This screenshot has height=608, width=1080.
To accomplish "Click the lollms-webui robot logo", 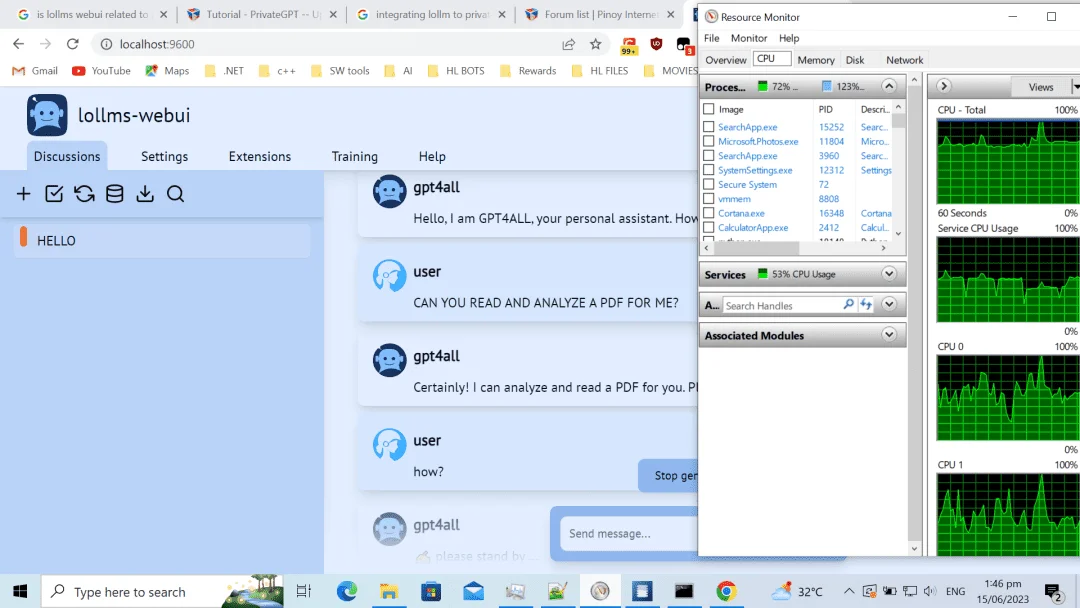I will pyautogui.click(x=47, y=115).
